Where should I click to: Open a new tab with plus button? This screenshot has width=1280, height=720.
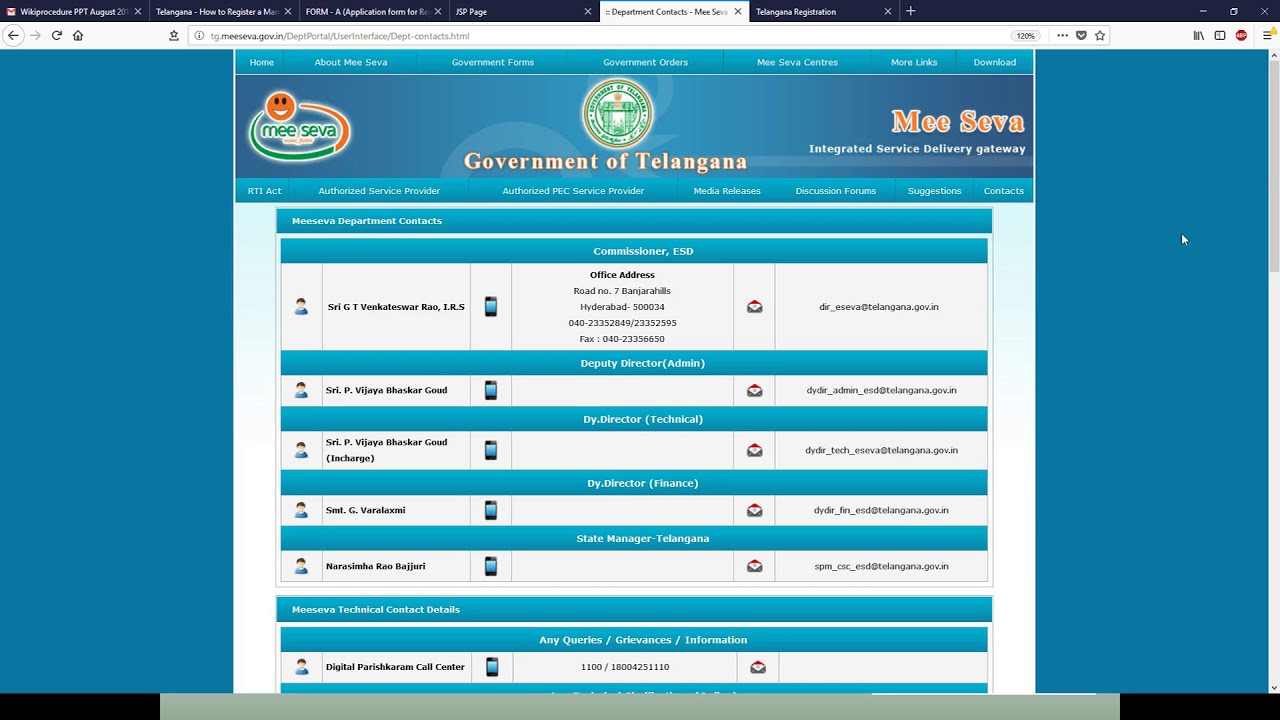tap(910, 11)
